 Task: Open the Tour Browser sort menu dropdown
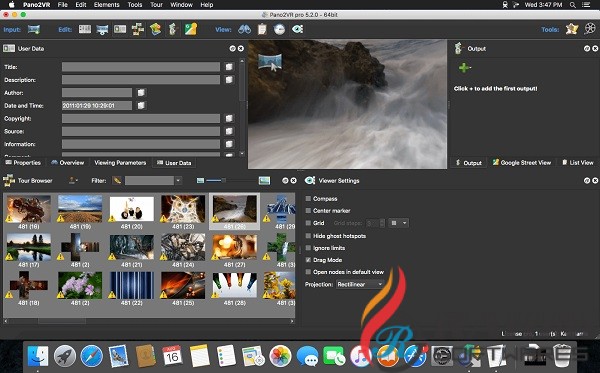click(73, 181)
